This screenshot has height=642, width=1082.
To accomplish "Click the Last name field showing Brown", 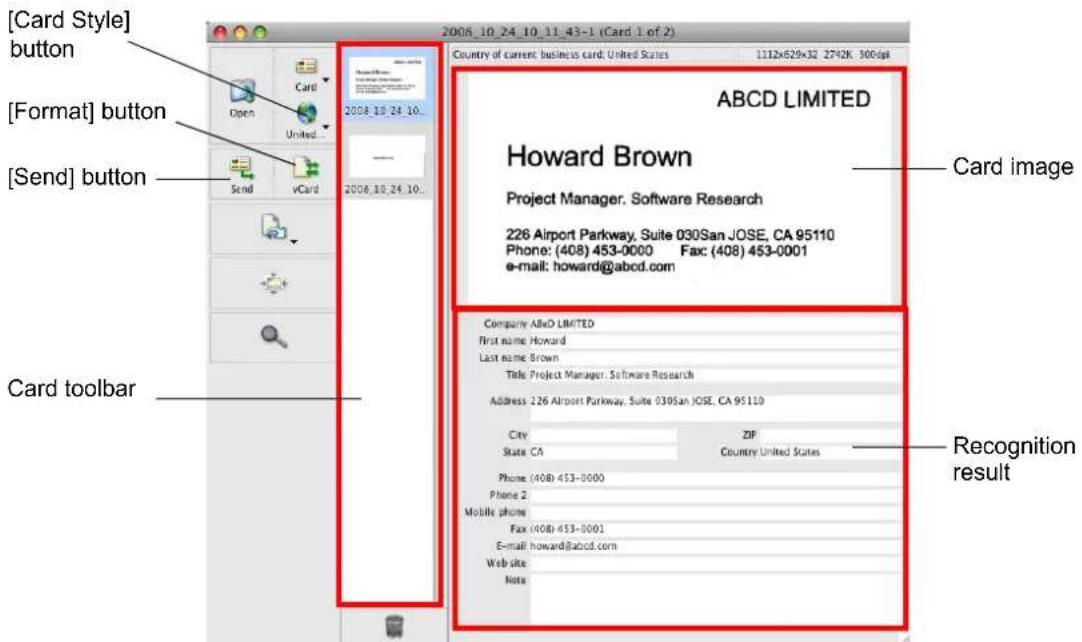I will point(715,358).
